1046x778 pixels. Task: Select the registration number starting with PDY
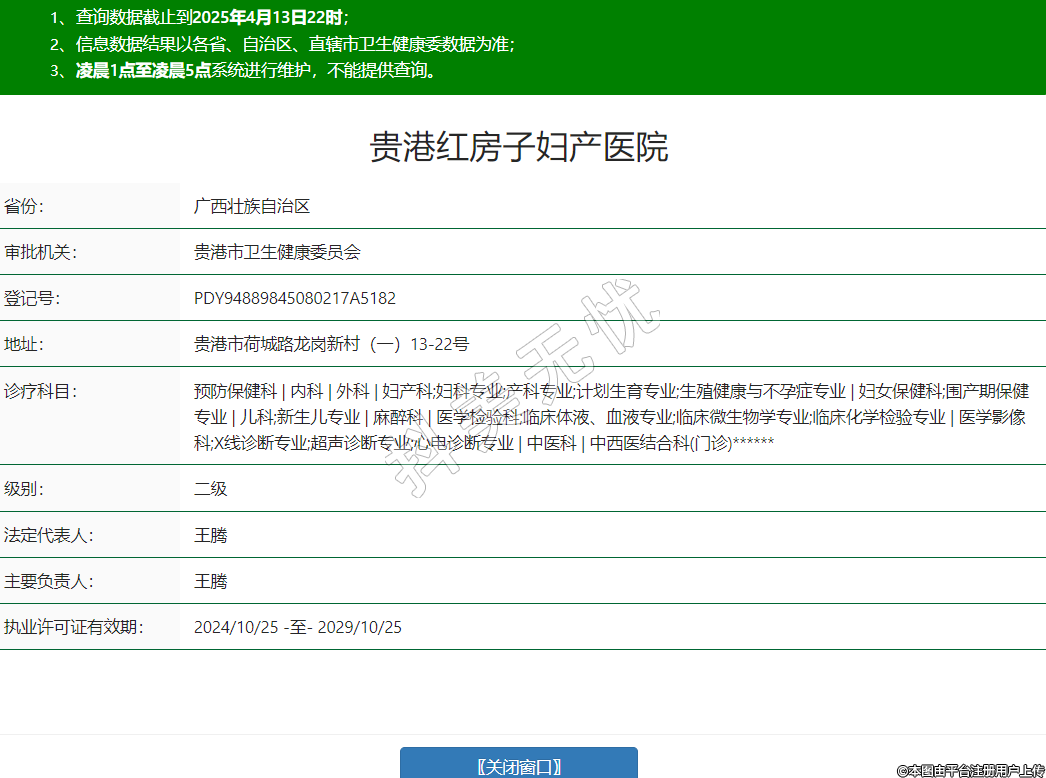pos(295,298)
